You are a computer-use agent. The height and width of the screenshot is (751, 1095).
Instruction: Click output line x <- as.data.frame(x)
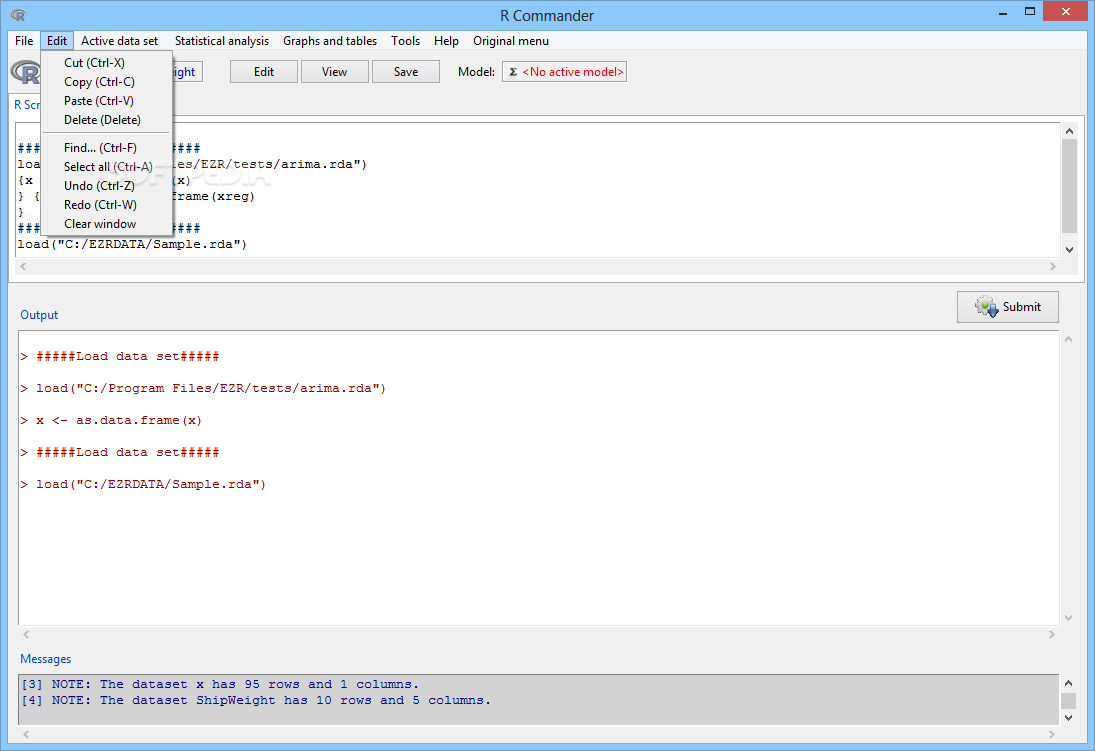[111, 420]
